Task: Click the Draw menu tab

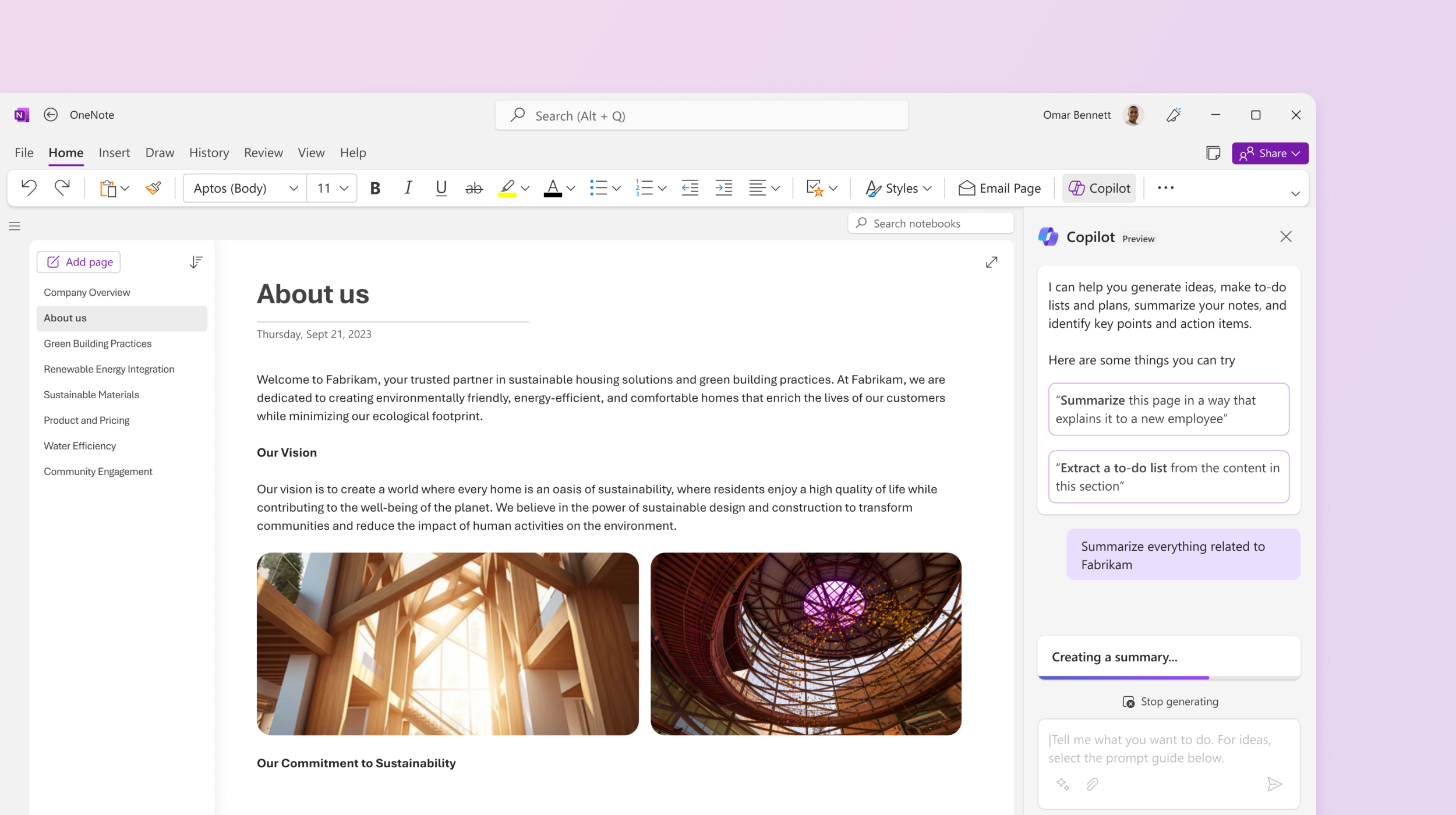Action: [159, 152]
